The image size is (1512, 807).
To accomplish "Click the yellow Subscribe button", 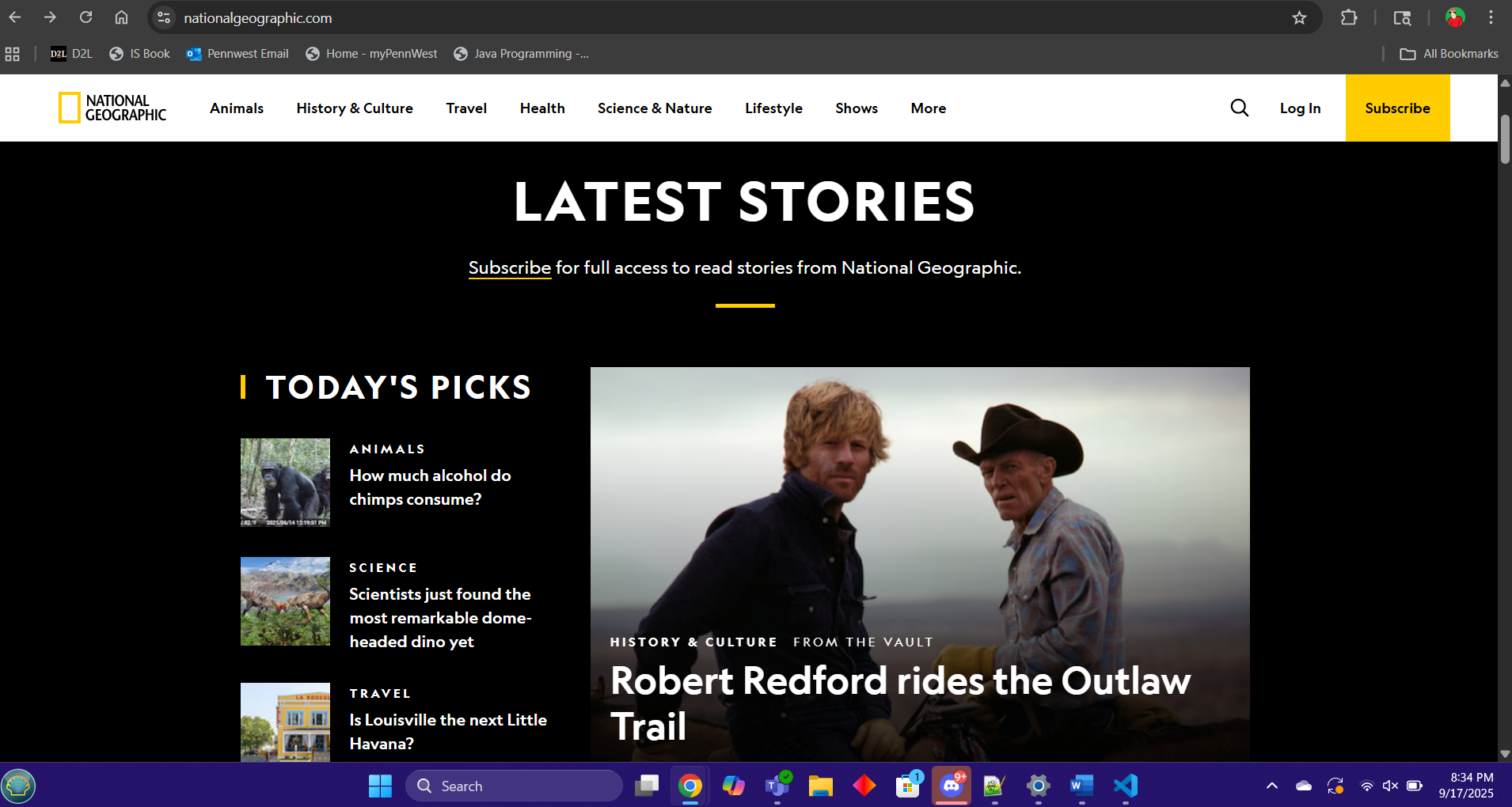I will 1396,108.
